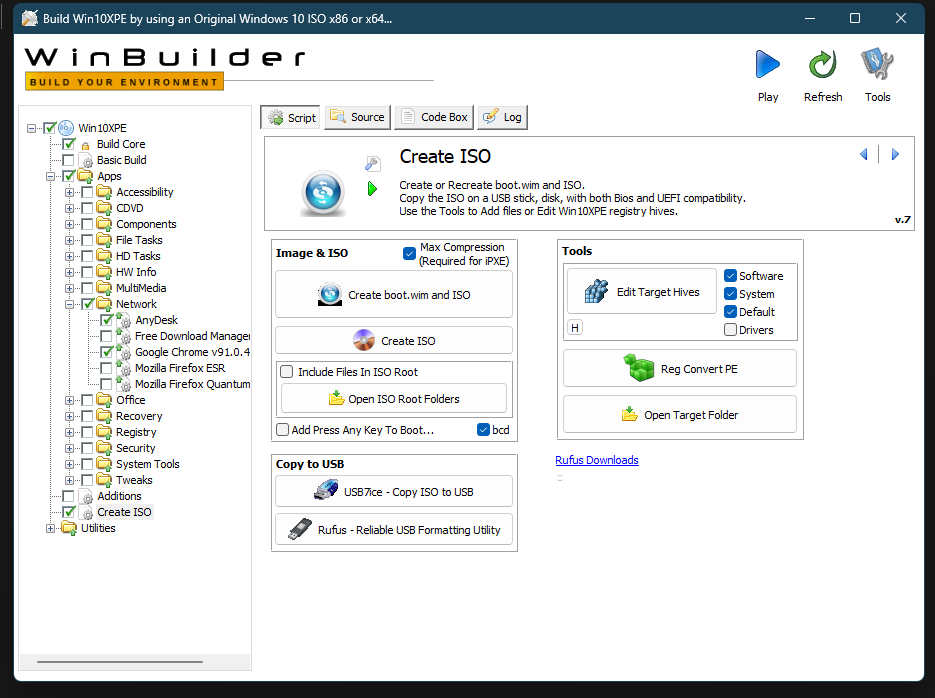
Task: Enable Add Press Any Key To Boot
Action: pyautogui.click(x=283, y=430)
